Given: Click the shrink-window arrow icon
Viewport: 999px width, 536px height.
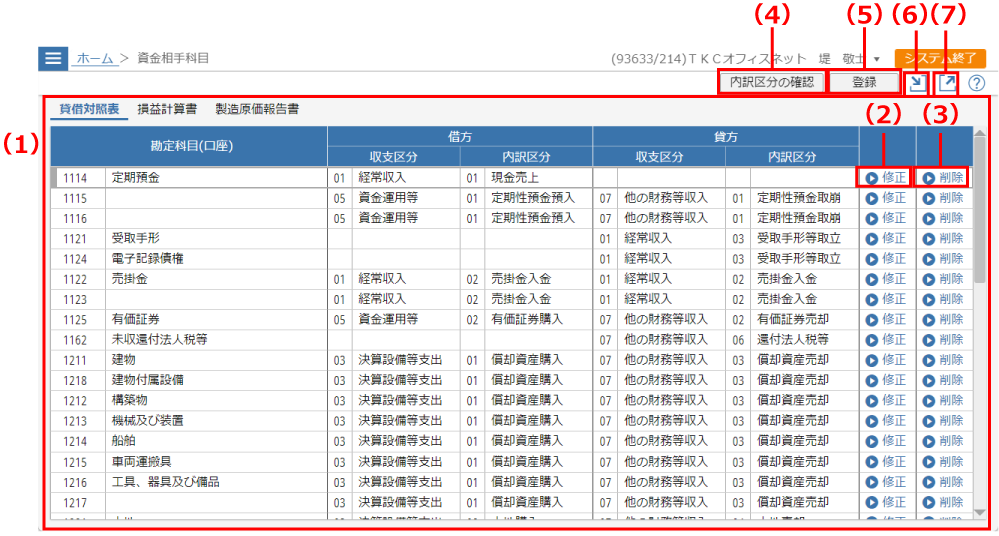Looking at the screenshot, I should [917, 83].
